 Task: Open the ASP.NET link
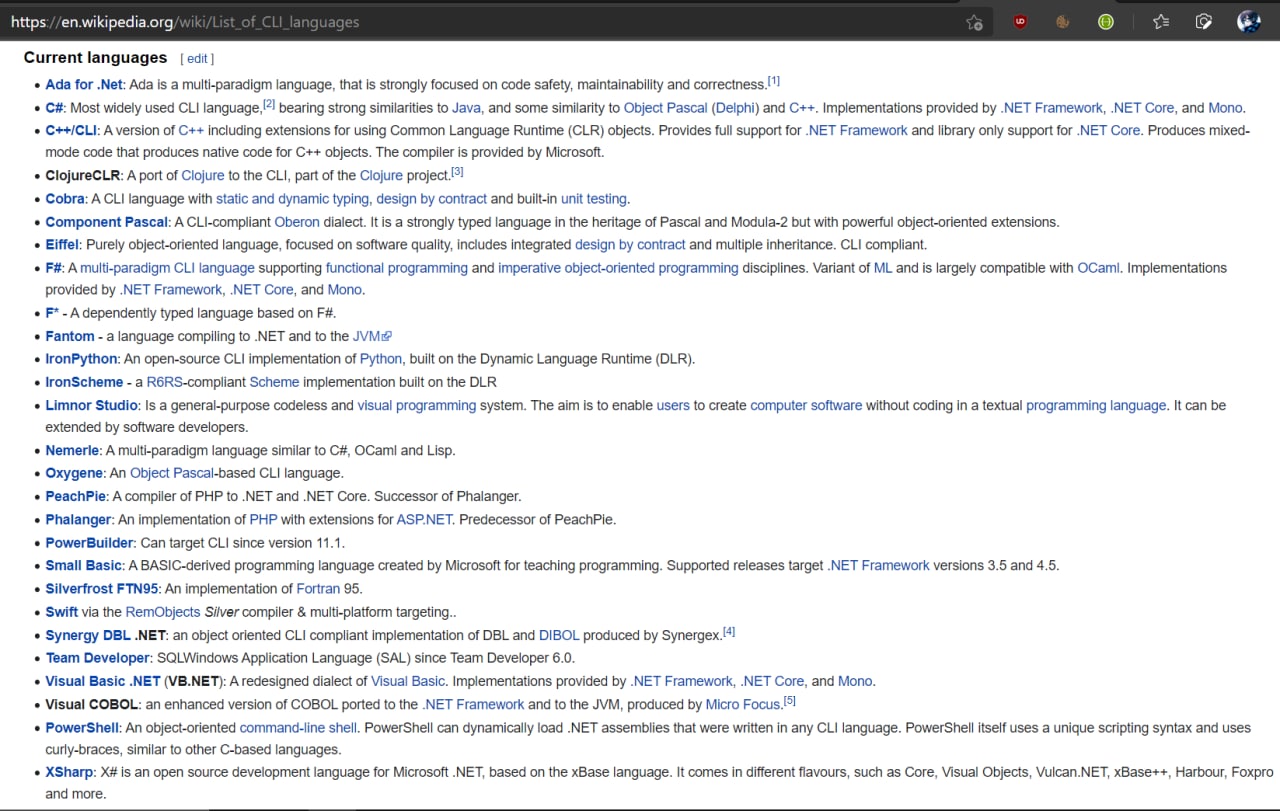pyautogui.click(x=425, y=520)
